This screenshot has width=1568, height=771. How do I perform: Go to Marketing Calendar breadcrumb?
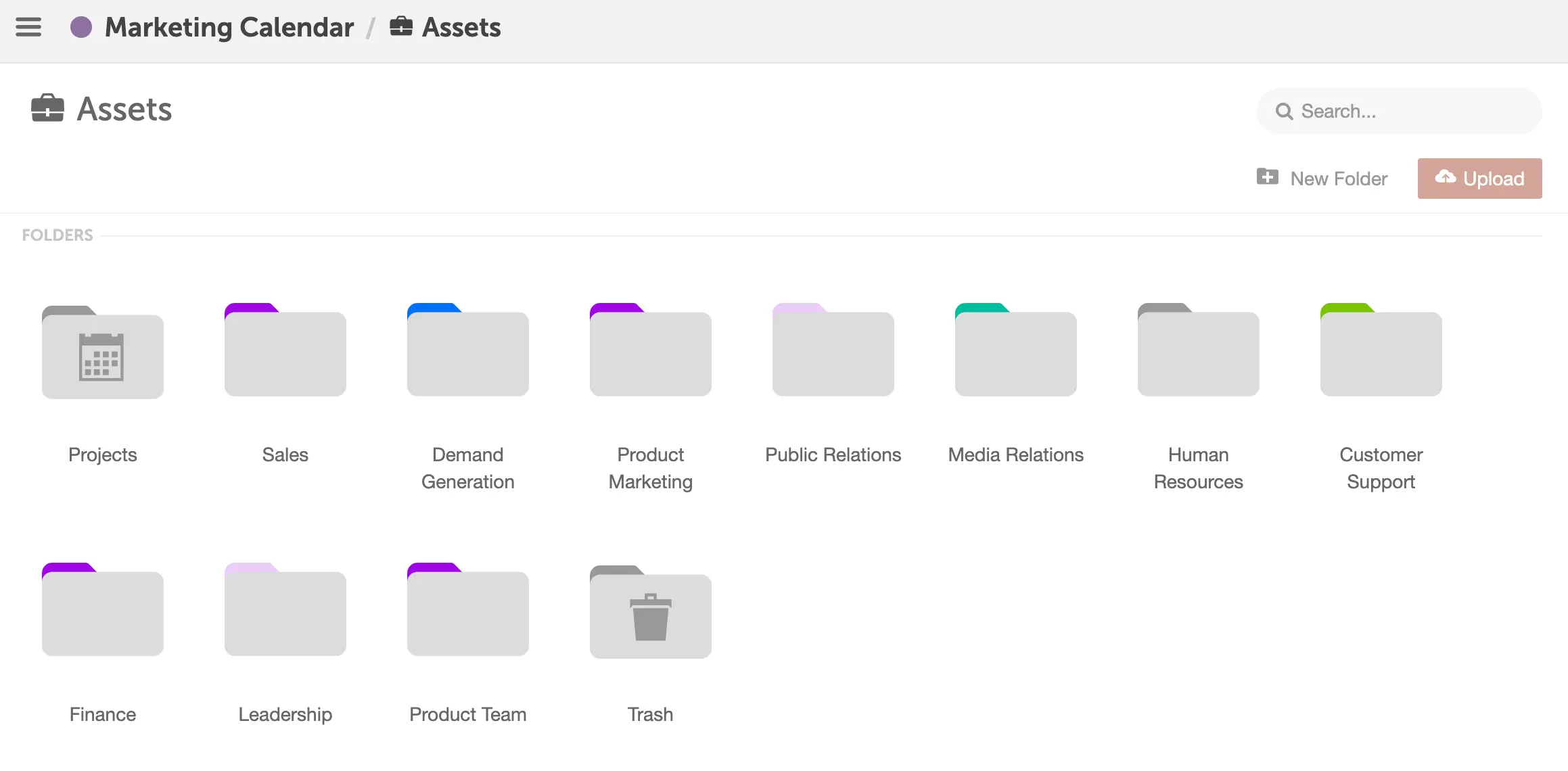(229, 27)
